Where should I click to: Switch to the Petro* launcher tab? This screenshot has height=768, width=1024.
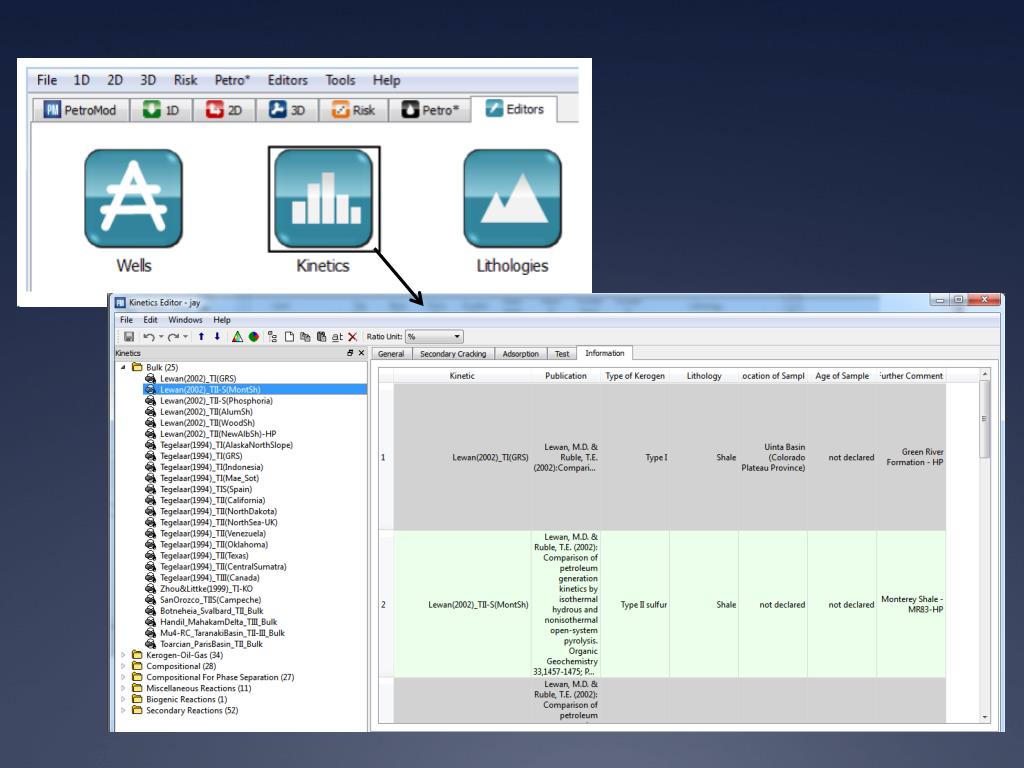point(430,110)
